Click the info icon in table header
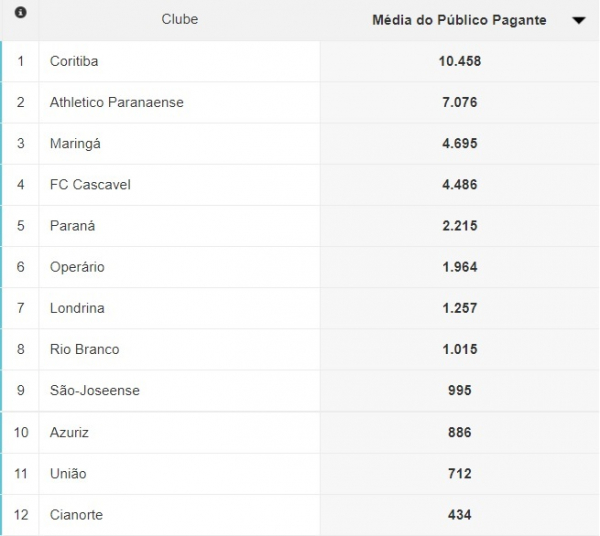 click(x=21, y=13)
